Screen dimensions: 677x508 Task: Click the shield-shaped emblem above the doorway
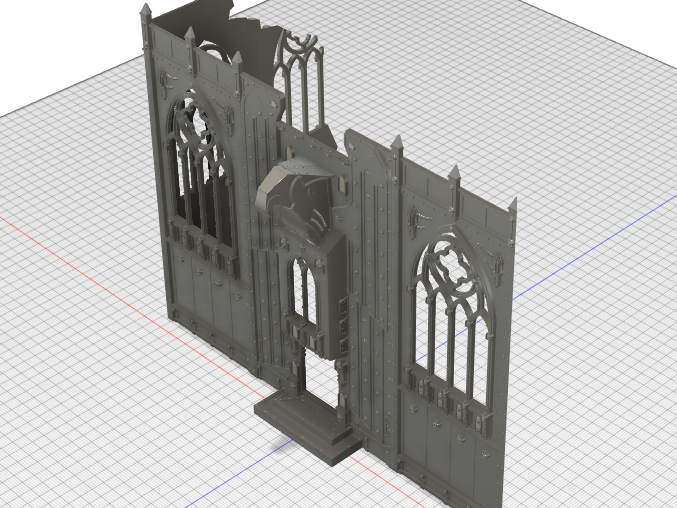(x=297, y=201)
